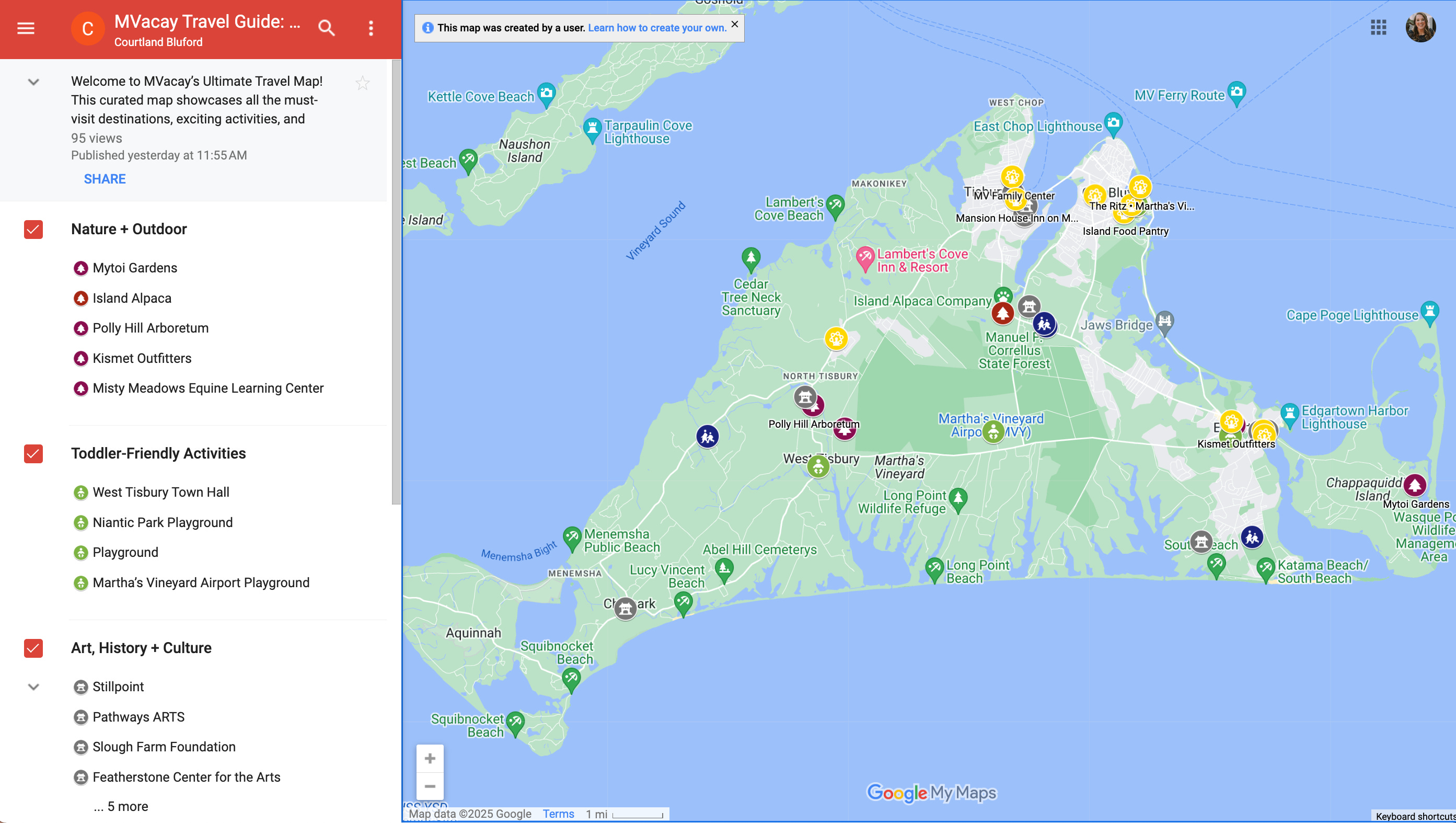Click the gray marker by South Beach
This screenshot has width=1456, height=823.
[1201, 542]
